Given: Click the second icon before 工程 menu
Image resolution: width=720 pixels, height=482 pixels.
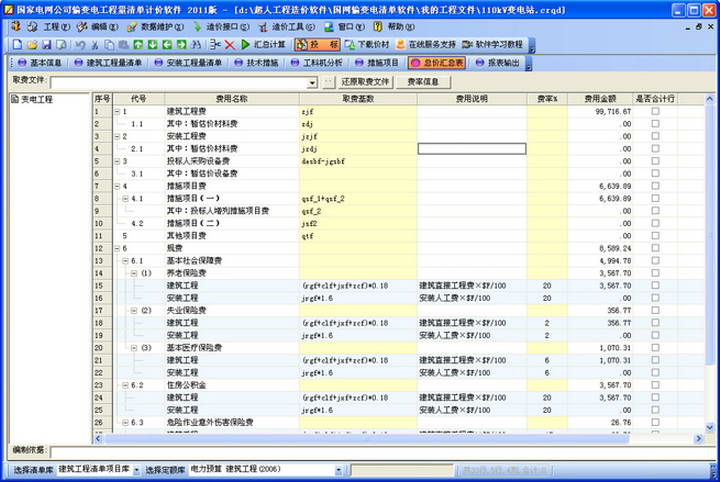Looking at the screenshot, I should 32,27.
